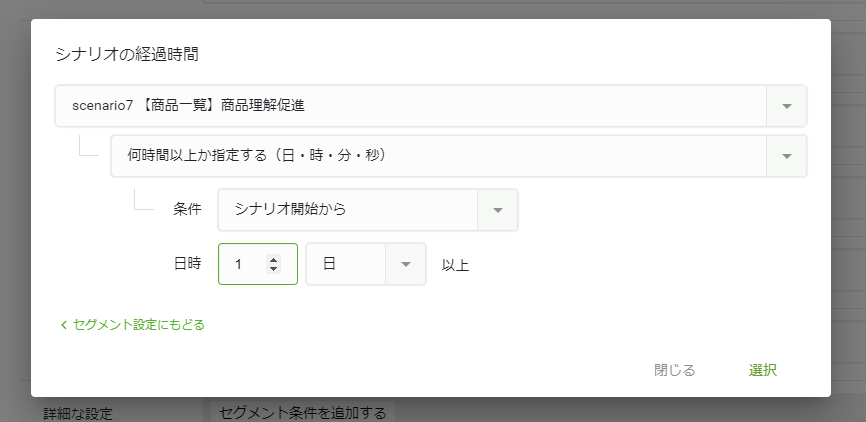Open the scenario7 商品理解促進 dropdown

[x=431, y=106]
